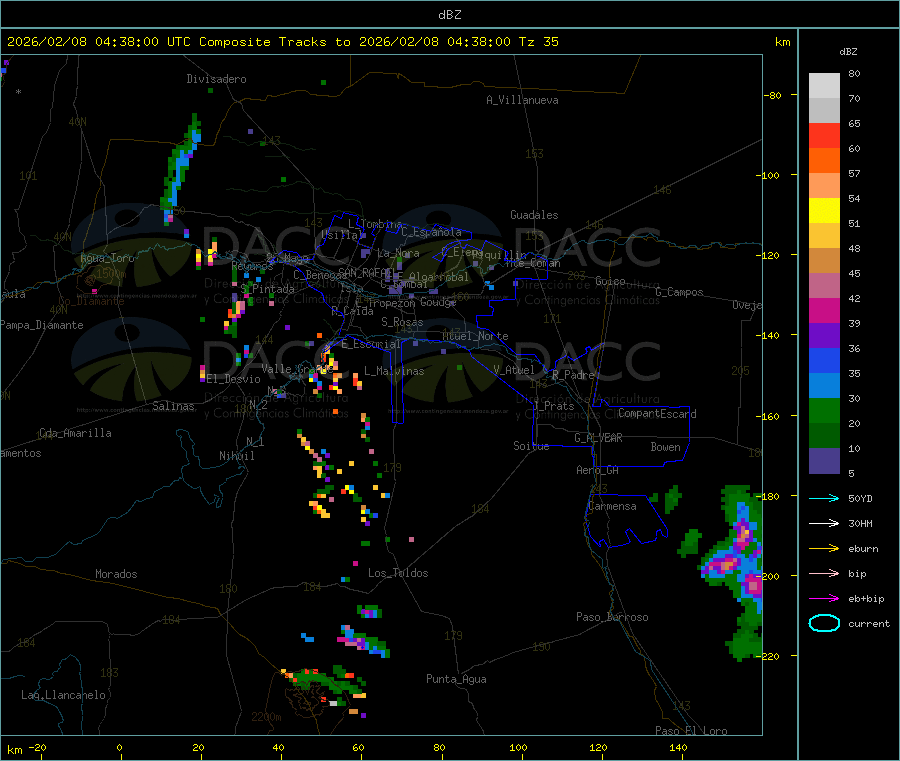Click the 'Guadales' map label

pyautogui.click(x=534, y=215)
